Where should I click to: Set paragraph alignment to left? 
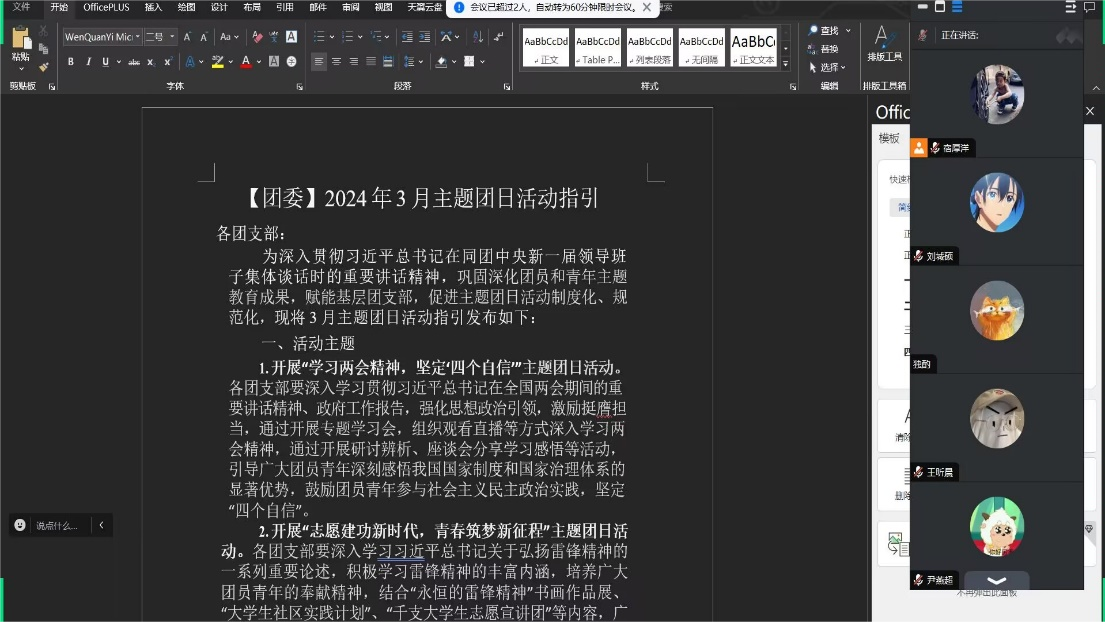(x=319, y=62)
